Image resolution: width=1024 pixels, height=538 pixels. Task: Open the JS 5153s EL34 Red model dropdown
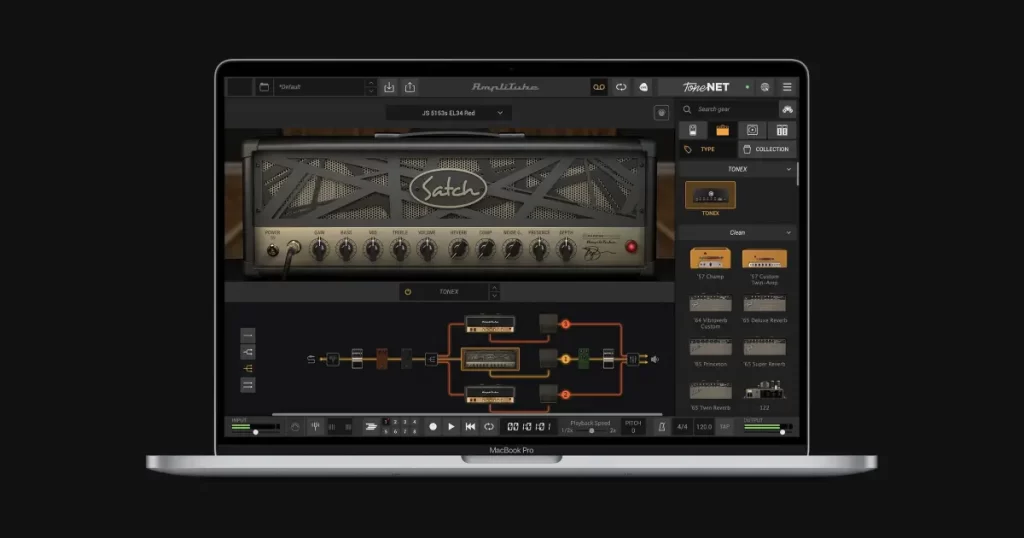pos(449,113)
